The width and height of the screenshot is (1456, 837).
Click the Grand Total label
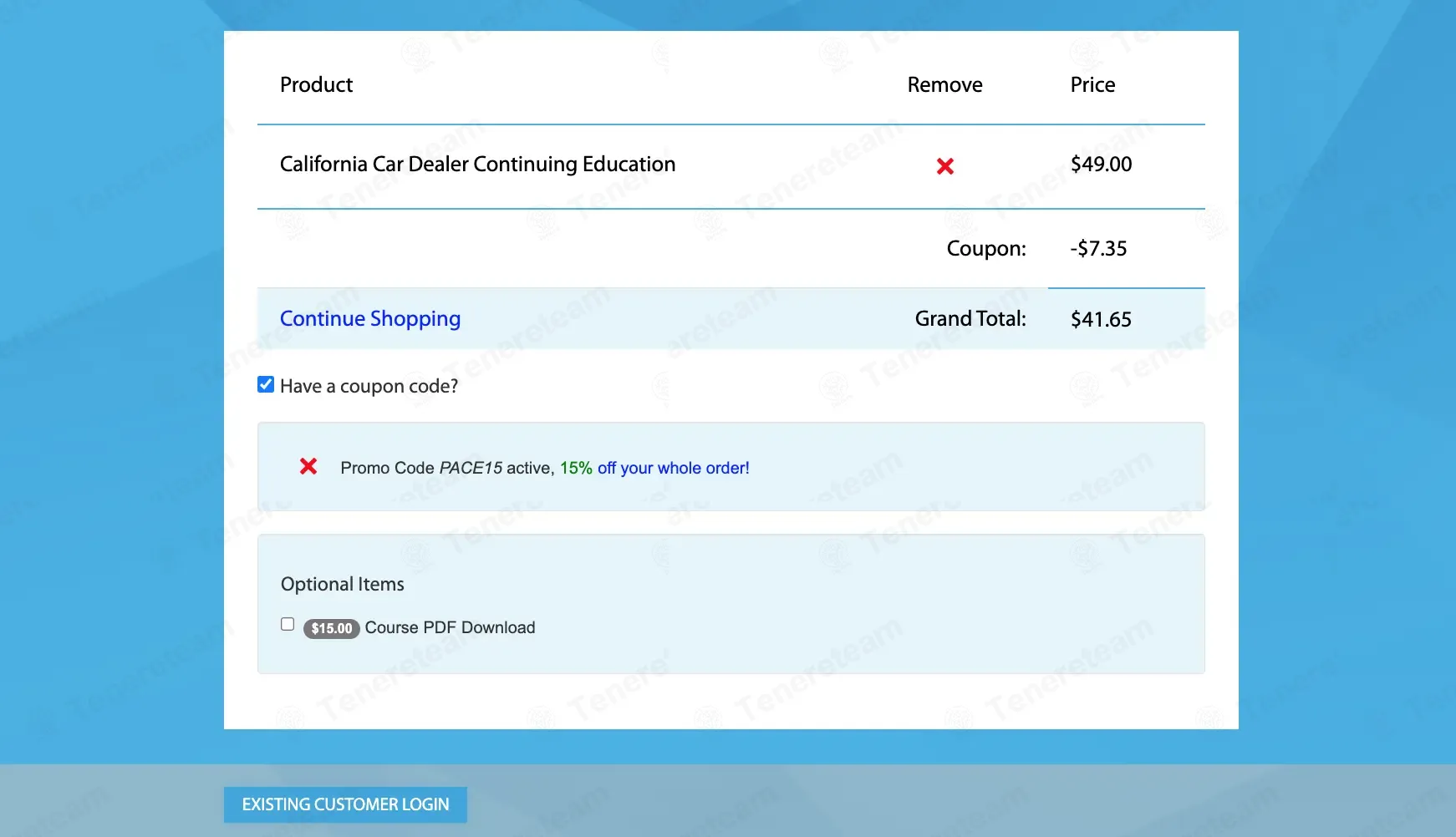pos(970,318)
